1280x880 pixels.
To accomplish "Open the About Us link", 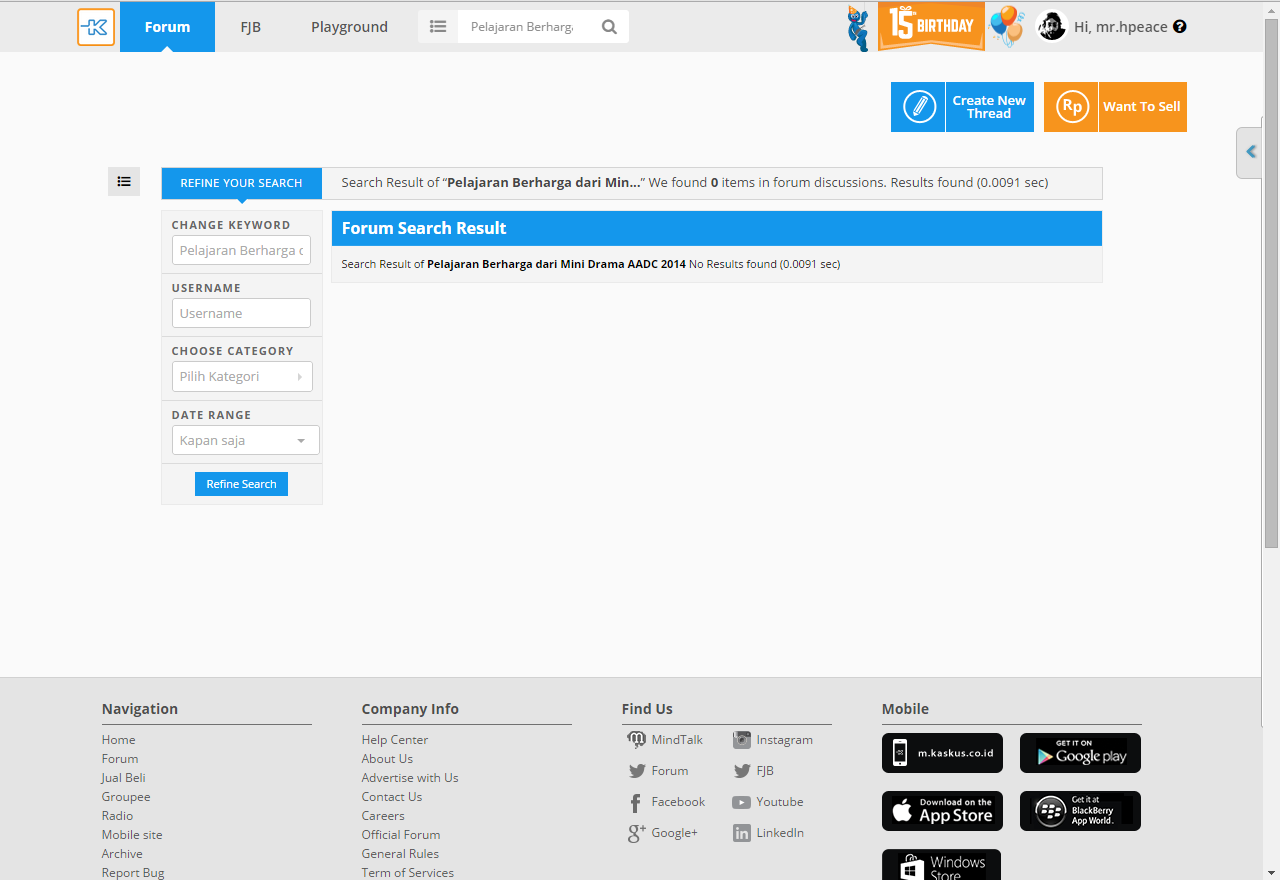I will 387,759.
